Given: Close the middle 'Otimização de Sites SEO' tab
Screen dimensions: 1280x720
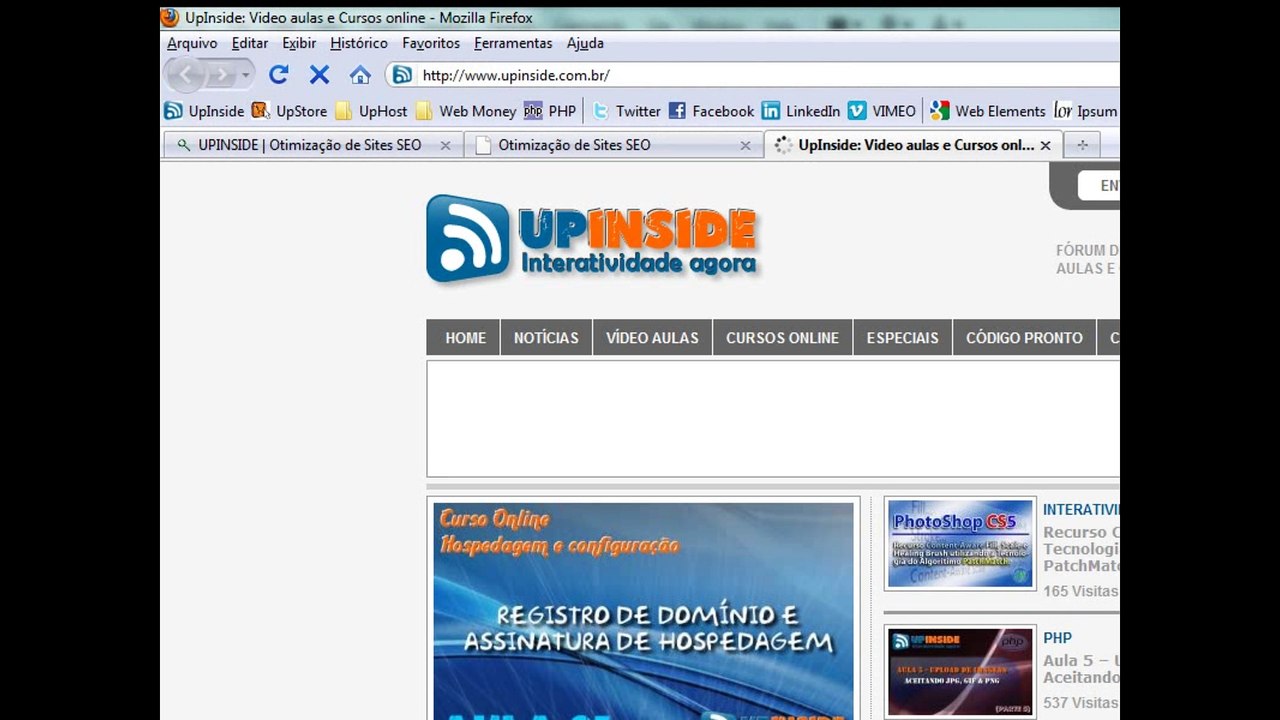Looking at the screenshot, I should click(x=745, y=145).
